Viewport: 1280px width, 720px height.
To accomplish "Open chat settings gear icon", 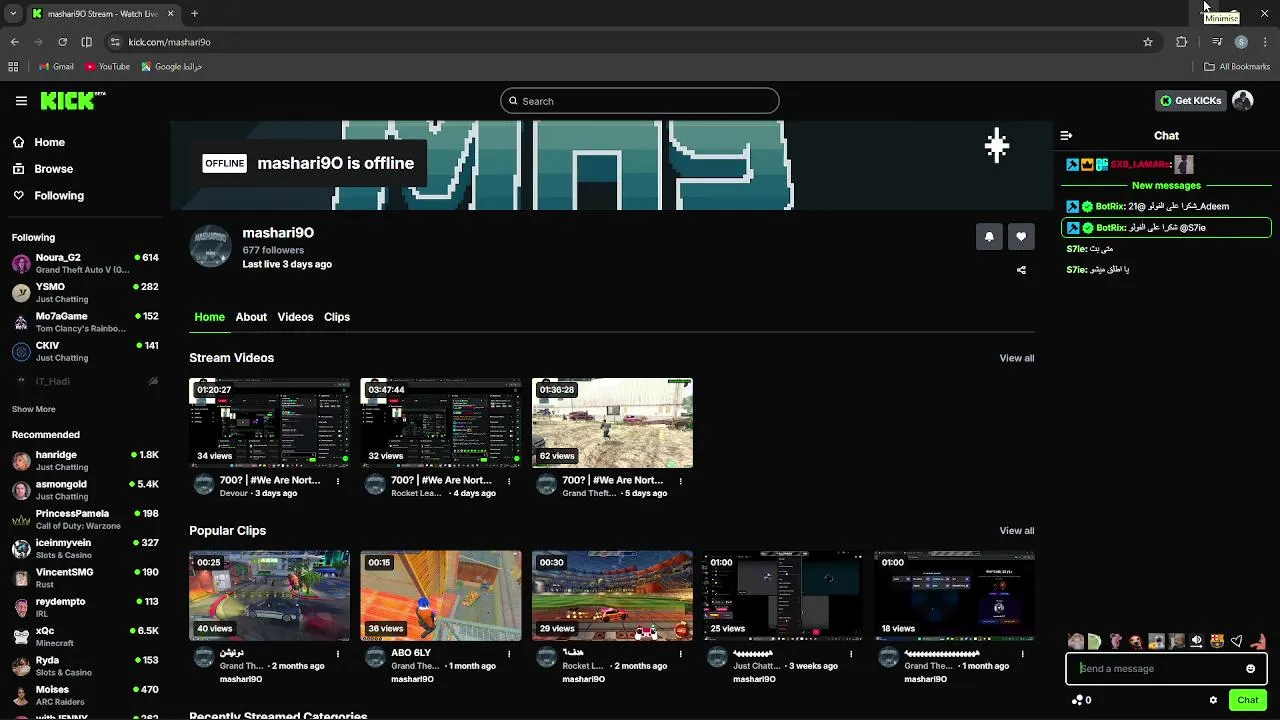I will point(1213,700).
